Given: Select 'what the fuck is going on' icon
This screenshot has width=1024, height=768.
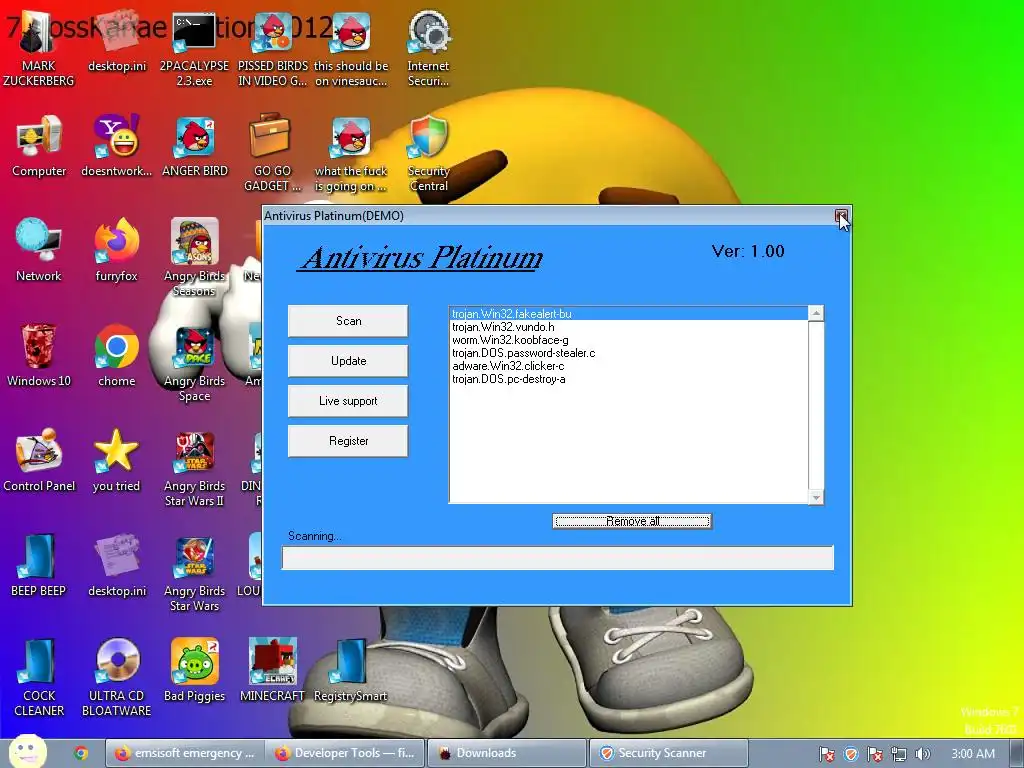Looking at the screenshot, I should point(351,153).
